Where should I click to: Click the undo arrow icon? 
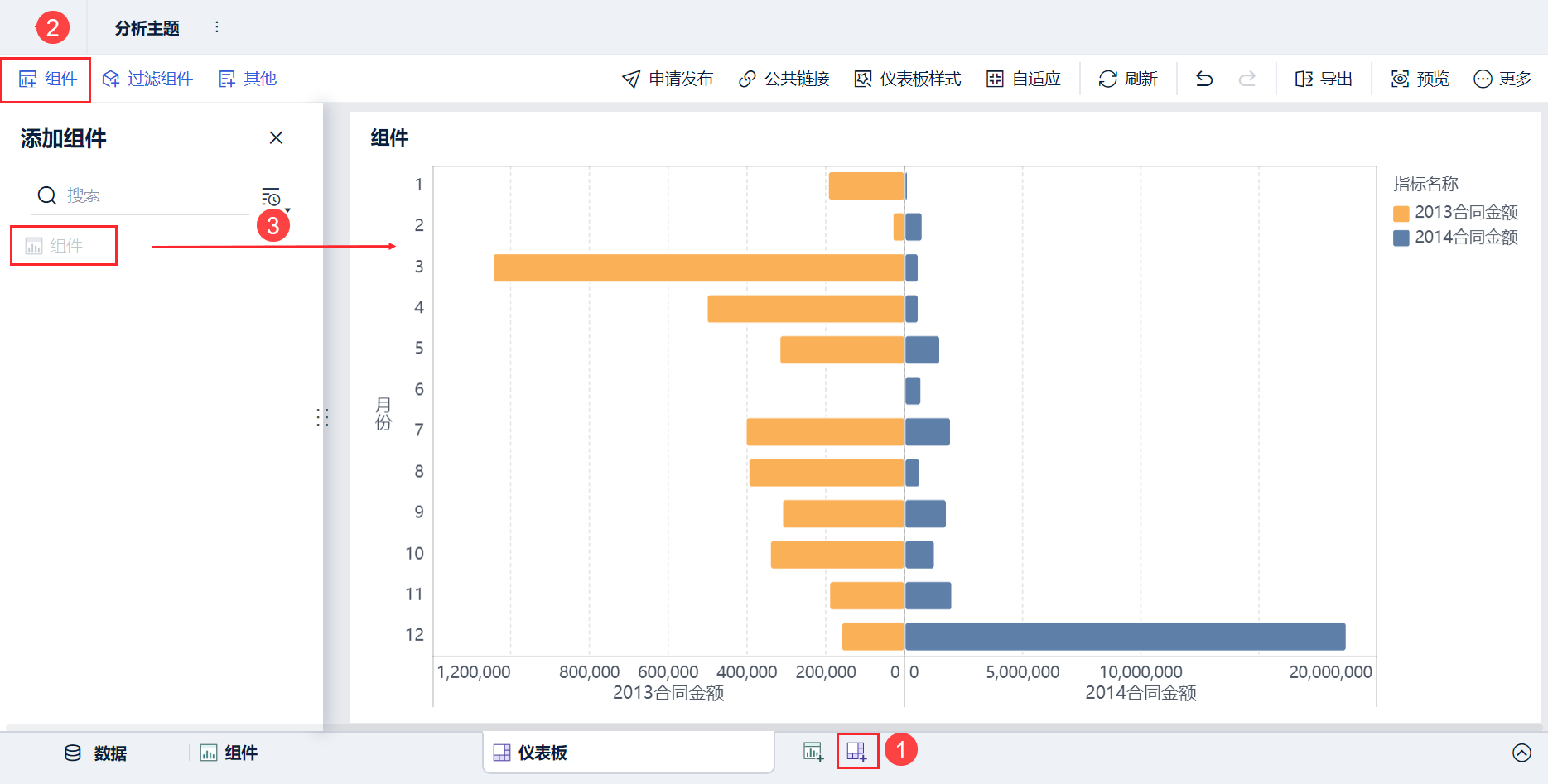point(1204,79)
